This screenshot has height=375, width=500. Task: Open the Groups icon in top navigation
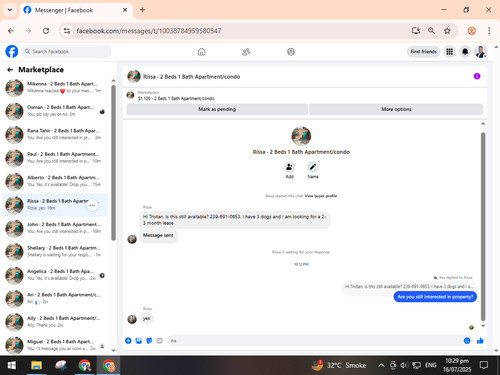(x=291, y=52)
